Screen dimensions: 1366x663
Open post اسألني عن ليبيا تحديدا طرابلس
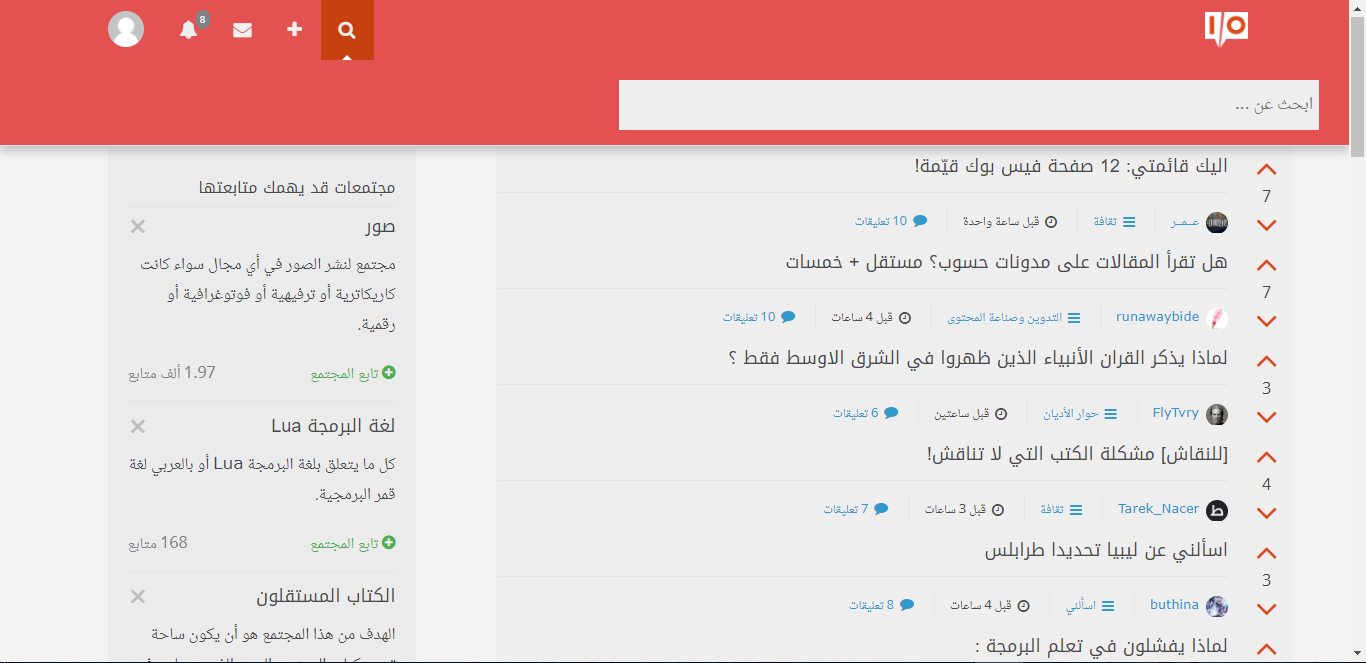point(1106,550)
